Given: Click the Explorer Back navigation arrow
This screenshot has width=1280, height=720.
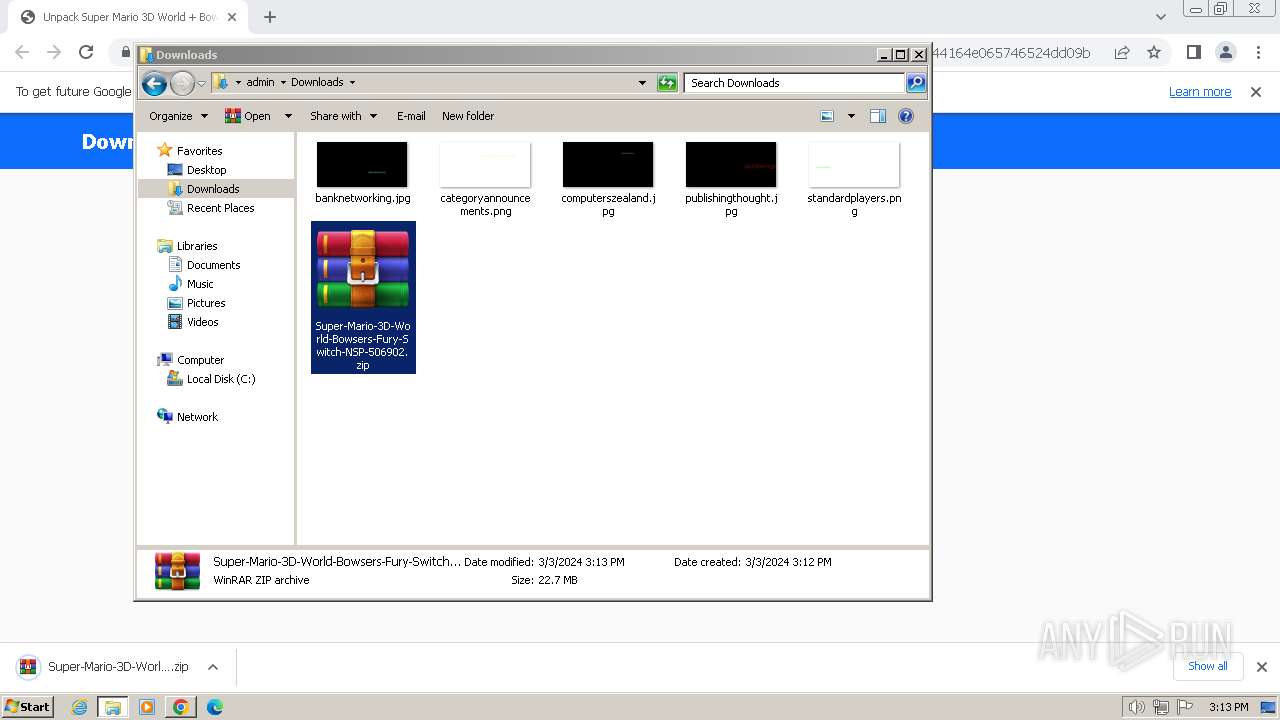Looking at the screenshot, I should pos(154,83).
